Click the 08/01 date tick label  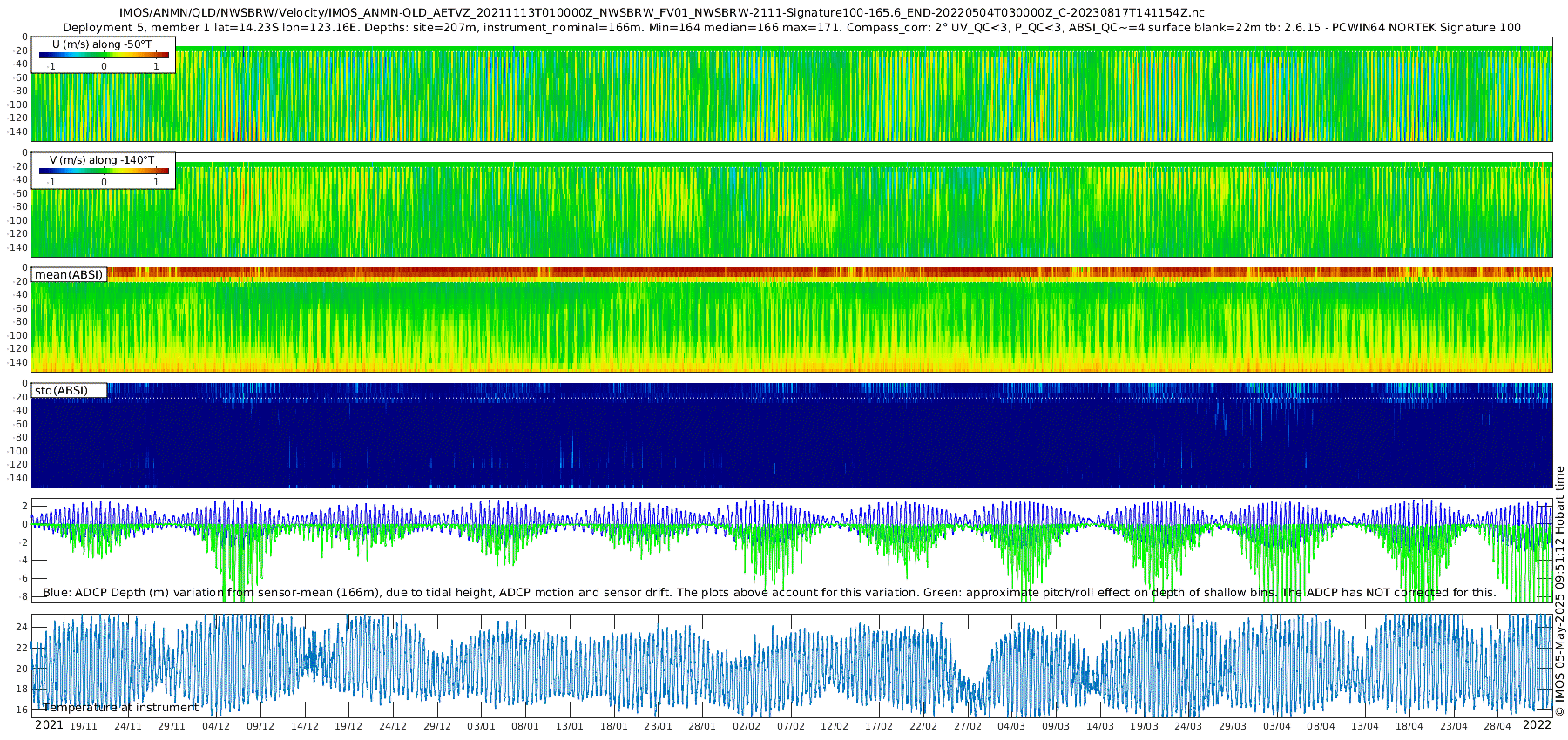coord(525,726)
